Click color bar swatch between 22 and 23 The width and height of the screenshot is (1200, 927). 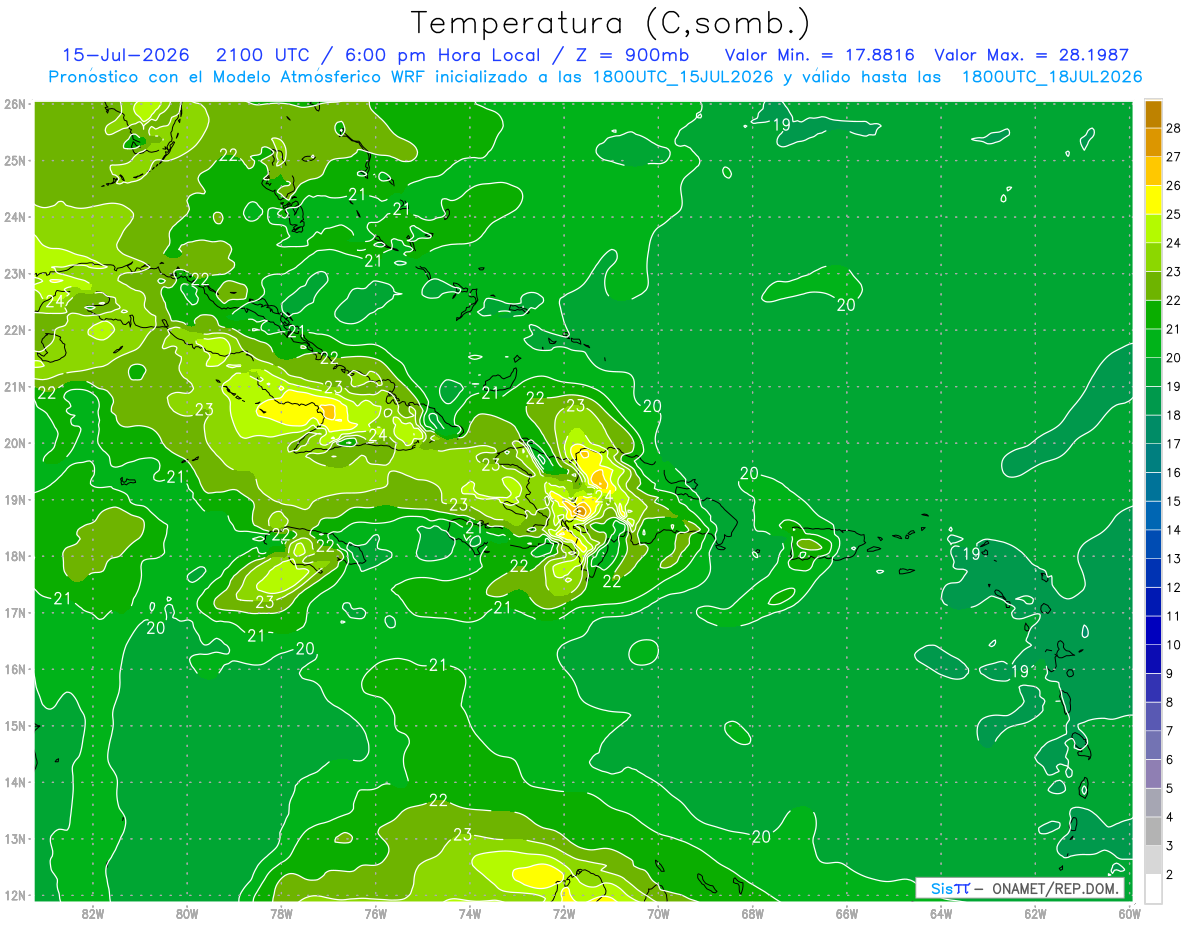(1153, 286)
